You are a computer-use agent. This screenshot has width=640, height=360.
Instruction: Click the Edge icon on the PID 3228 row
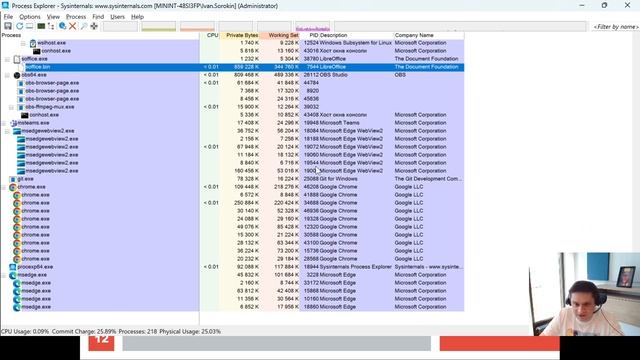pos(13,275)
